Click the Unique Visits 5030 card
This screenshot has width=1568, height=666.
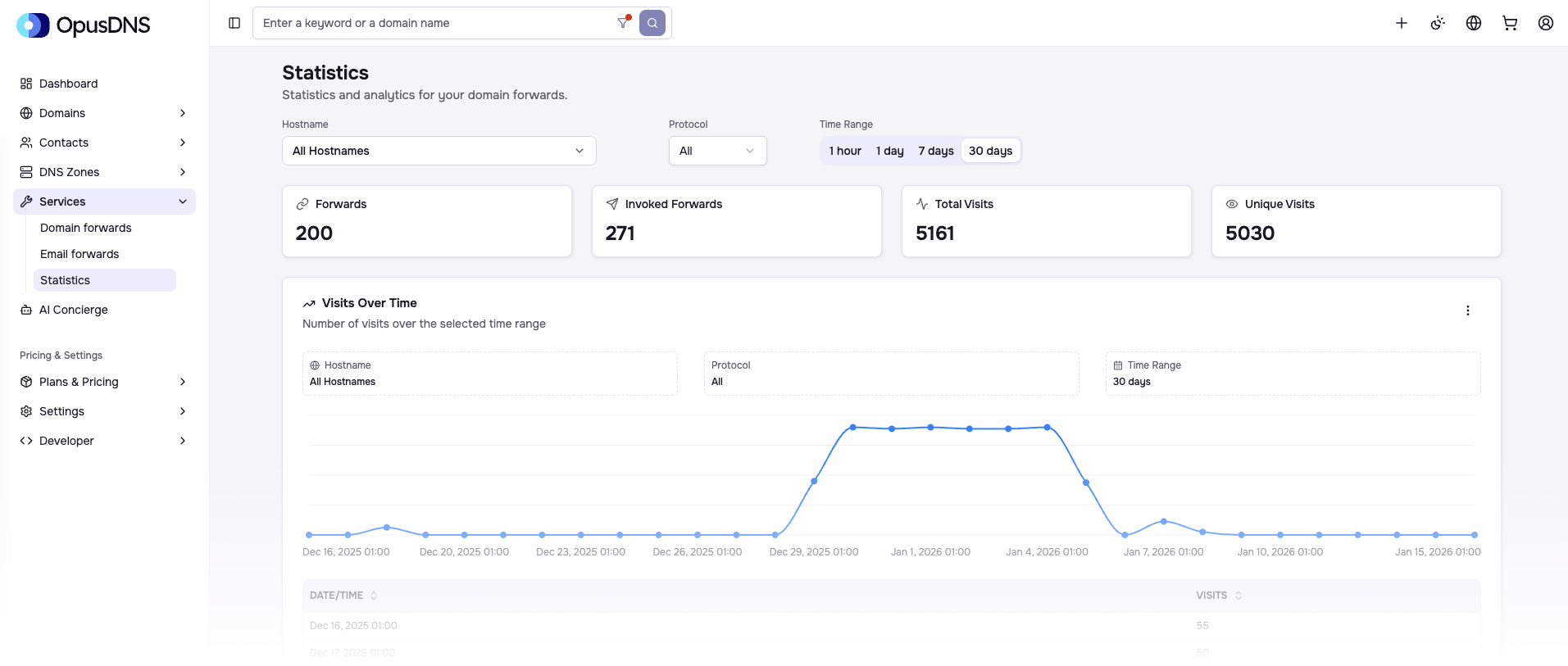coord(1357,221)
